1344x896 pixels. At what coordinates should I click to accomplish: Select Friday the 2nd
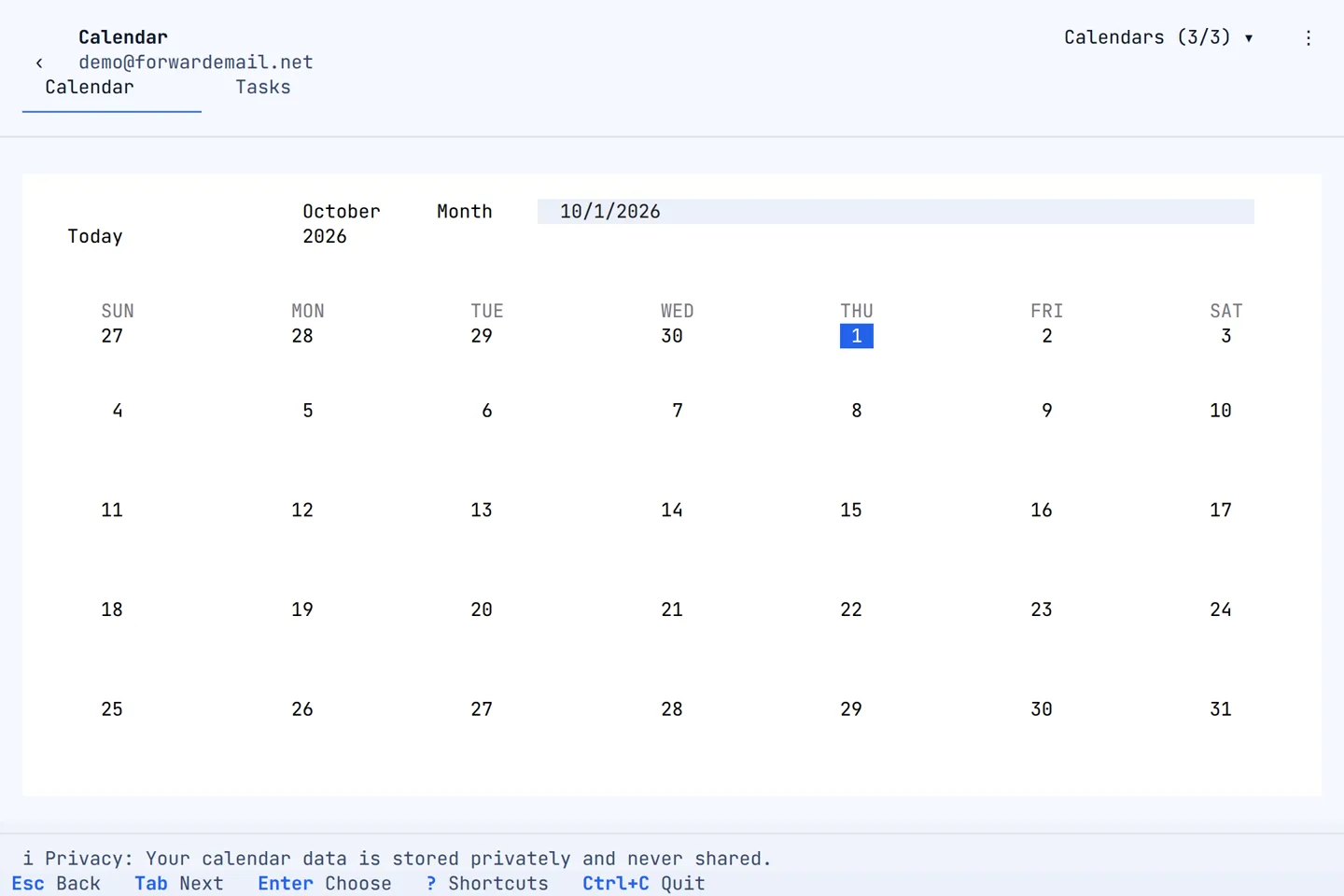click(x=1047, y=336)
